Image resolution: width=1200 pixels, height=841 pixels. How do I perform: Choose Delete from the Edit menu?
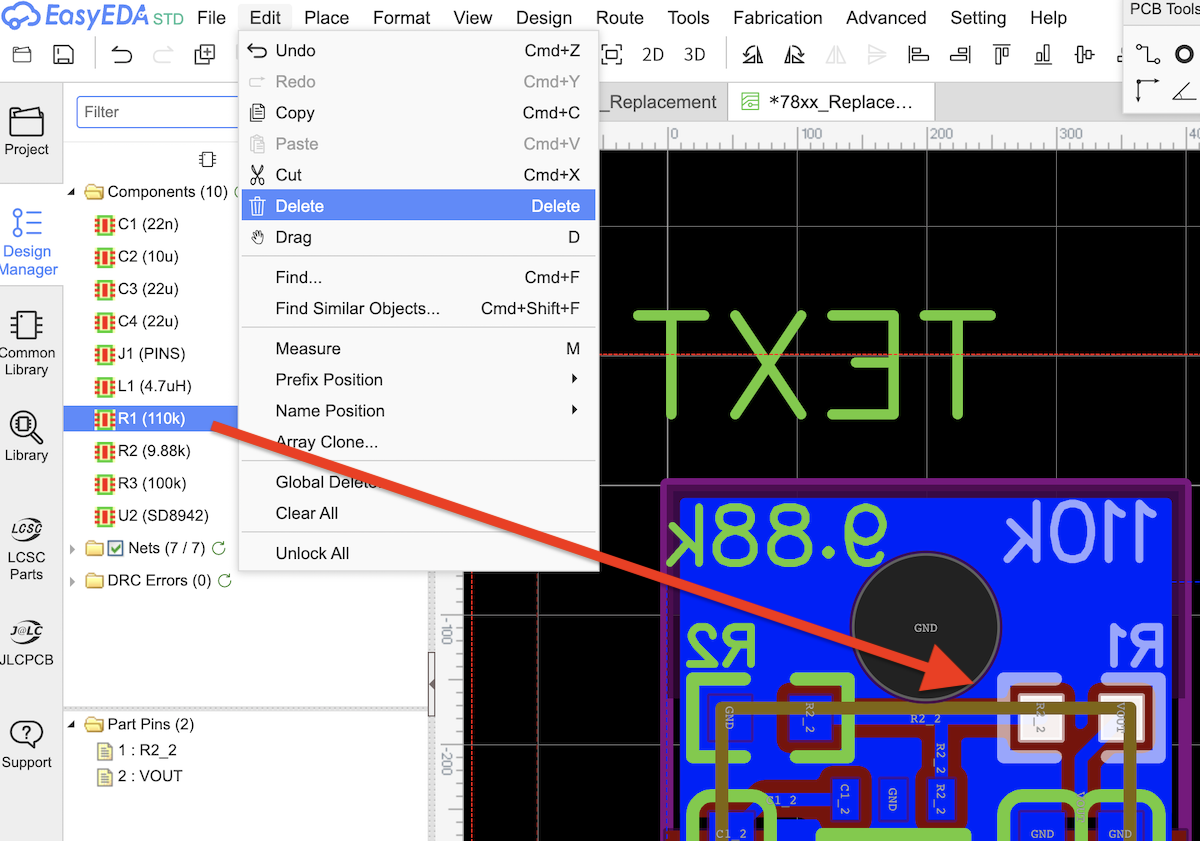(x=419, y=206)
